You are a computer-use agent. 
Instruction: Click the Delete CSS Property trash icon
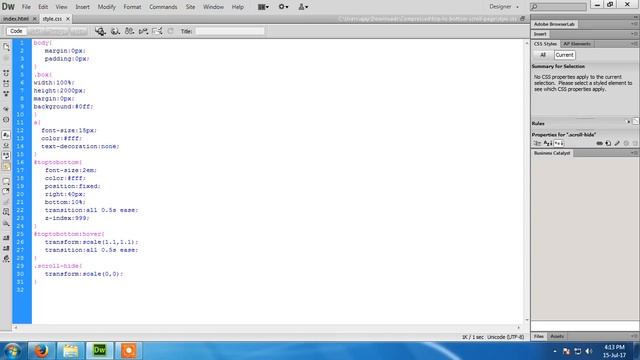coord(635,143)
